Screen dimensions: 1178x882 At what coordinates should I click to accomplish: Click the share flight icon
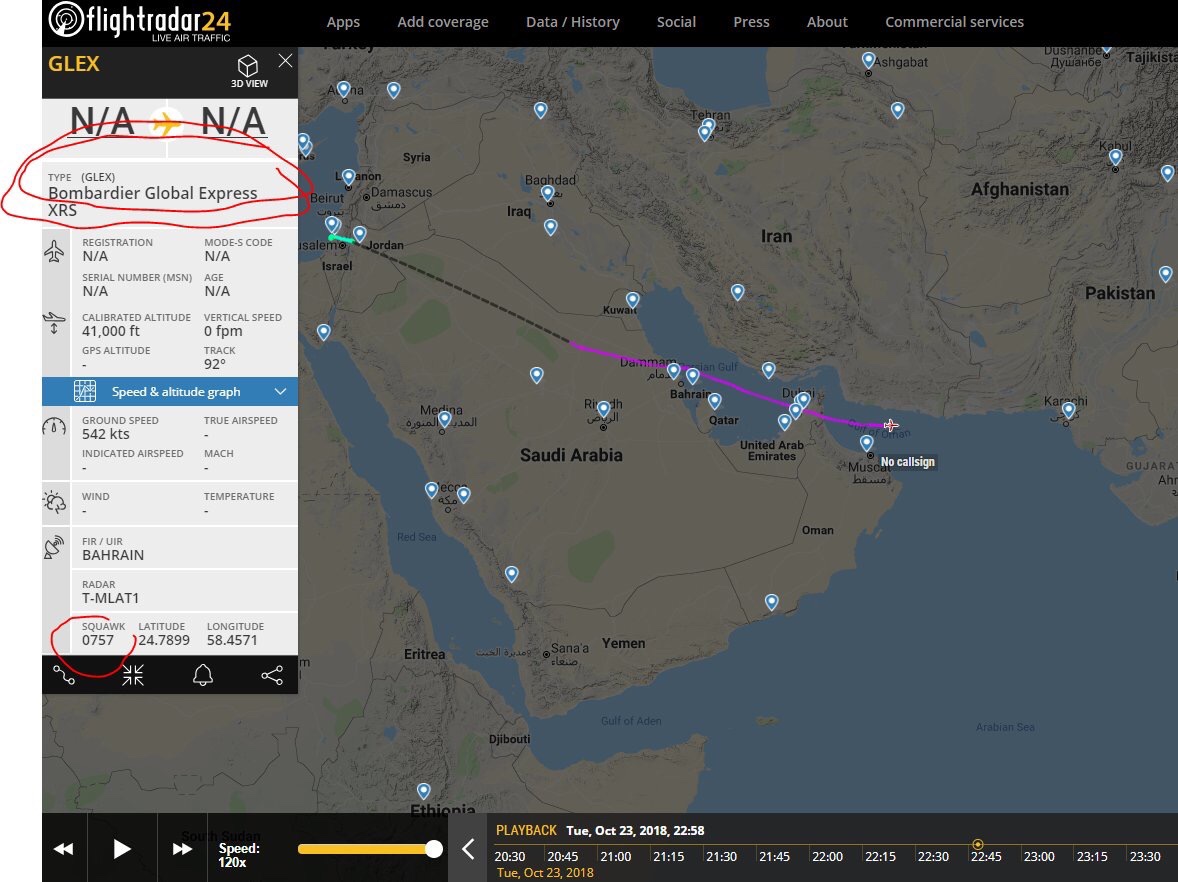tap(272, 675)
